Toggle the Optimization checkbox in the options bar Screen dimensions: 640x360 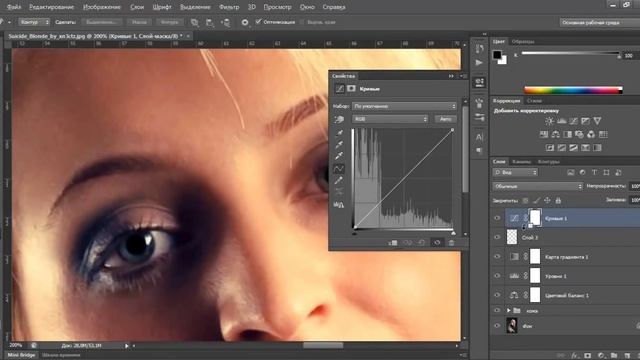[258, 22]
